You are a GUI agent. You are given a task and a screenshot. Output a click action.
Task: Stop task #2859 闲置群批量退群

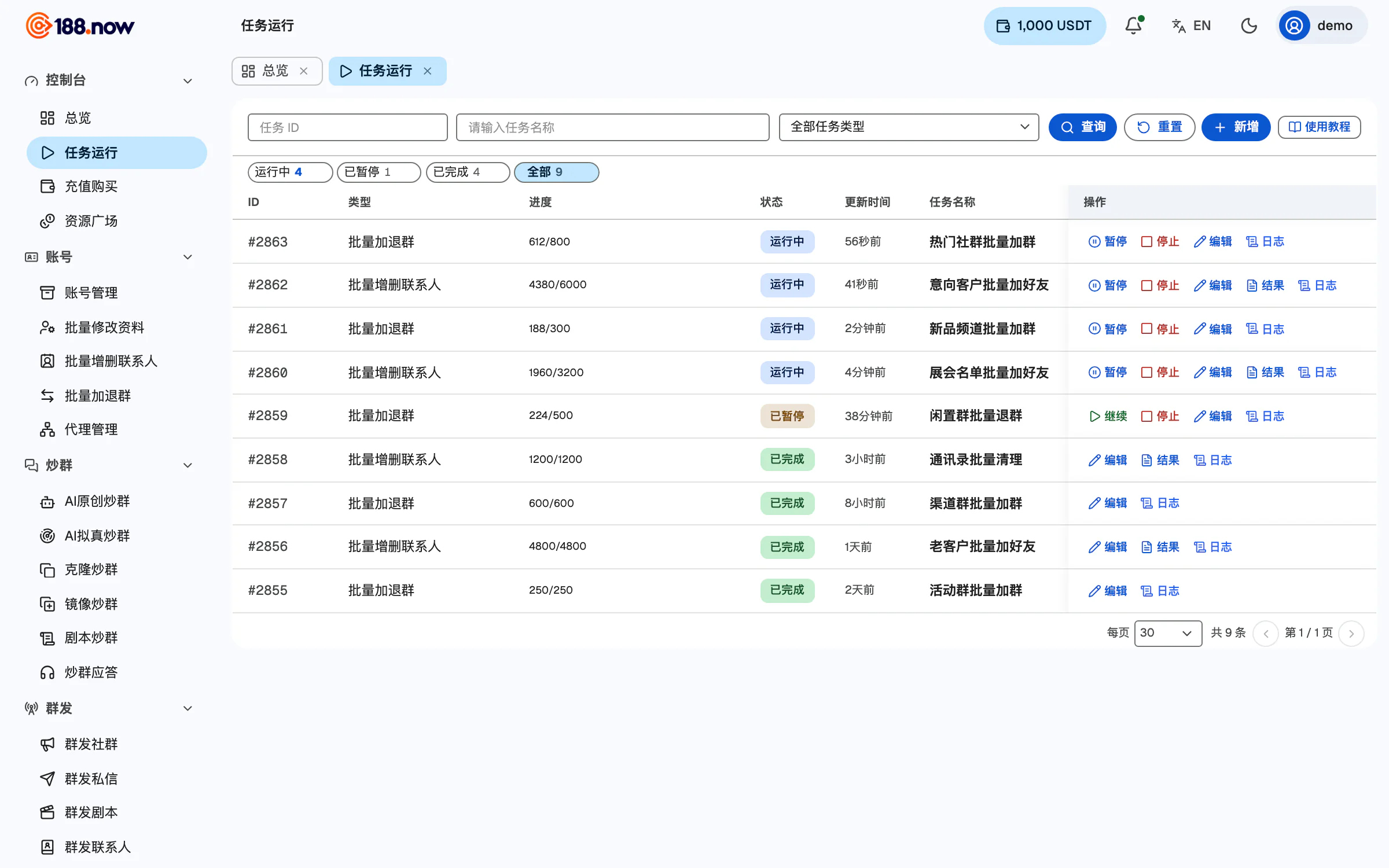click(1160, 417)
